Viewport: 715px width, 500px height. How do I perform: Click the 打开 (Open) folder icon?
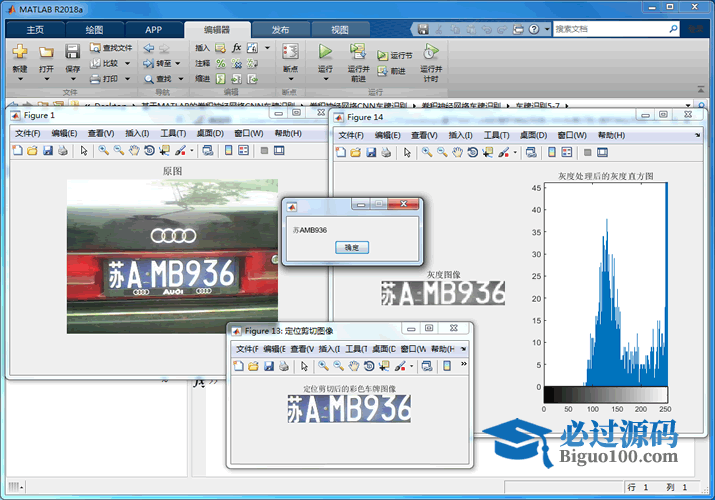[46, 52]
